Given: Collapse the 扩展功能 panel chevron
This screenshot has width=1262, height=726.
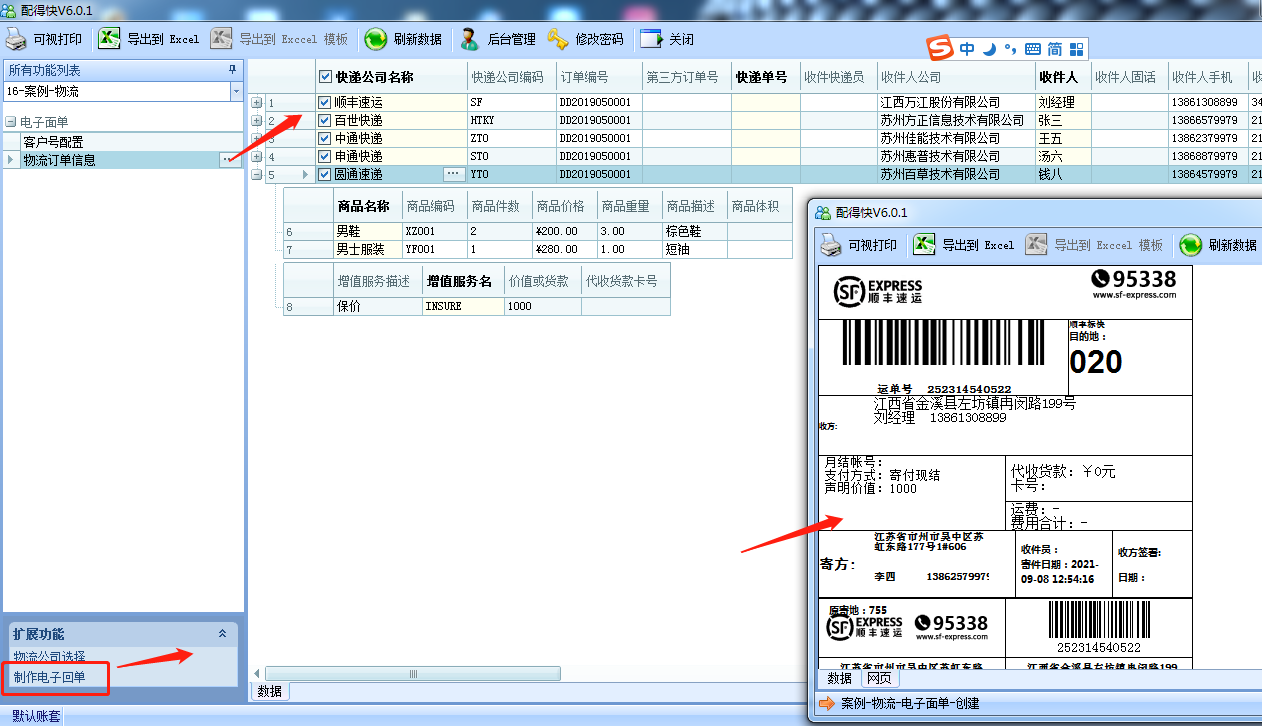Looking at the screenshot, I should [223, 633].
